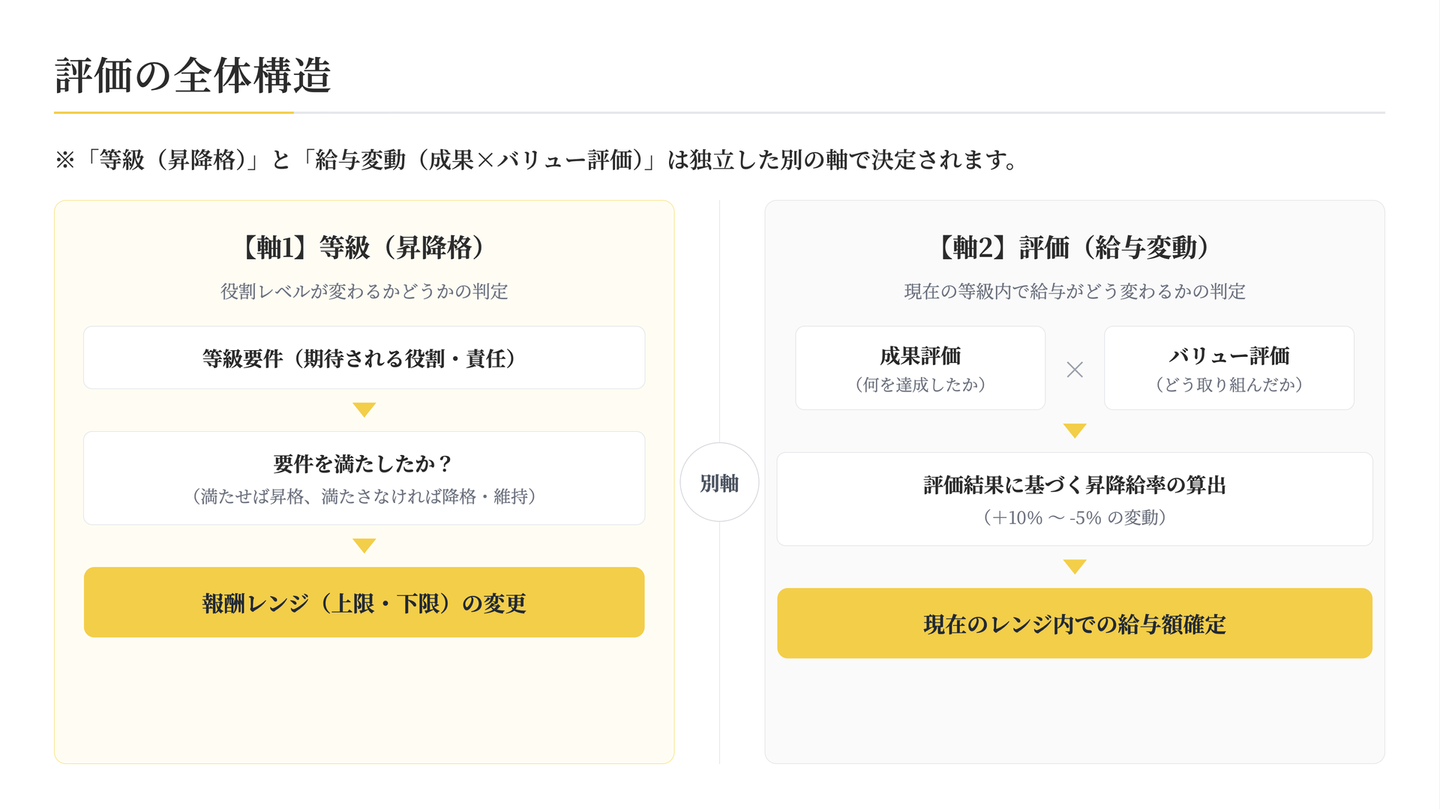Click the arrow below 等級要件 box
The height and width of the screenshot is (809, 1440).
pyautogui.click(x=364, y=410)
